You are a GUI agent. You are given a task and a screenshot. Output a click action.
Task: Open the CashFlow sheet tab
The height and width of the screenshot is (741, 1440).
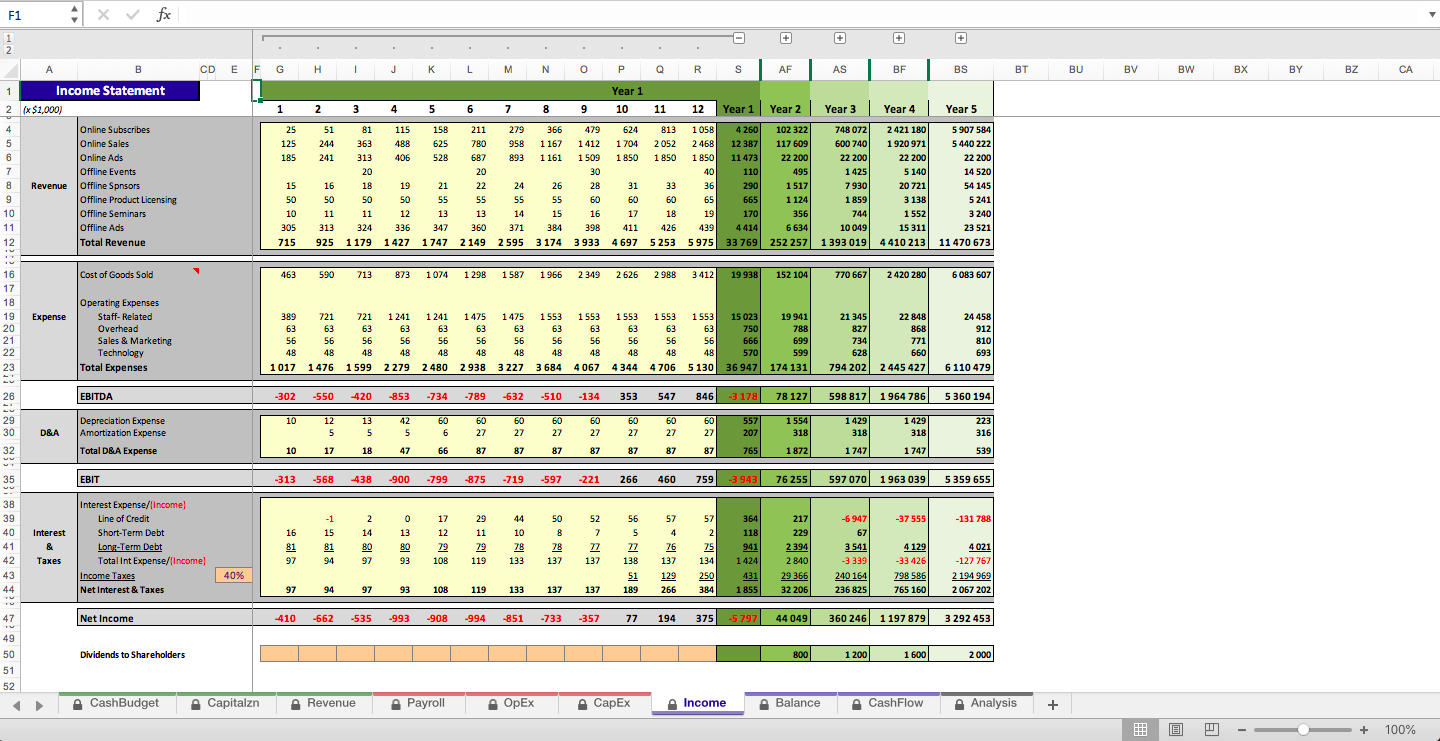887,703
